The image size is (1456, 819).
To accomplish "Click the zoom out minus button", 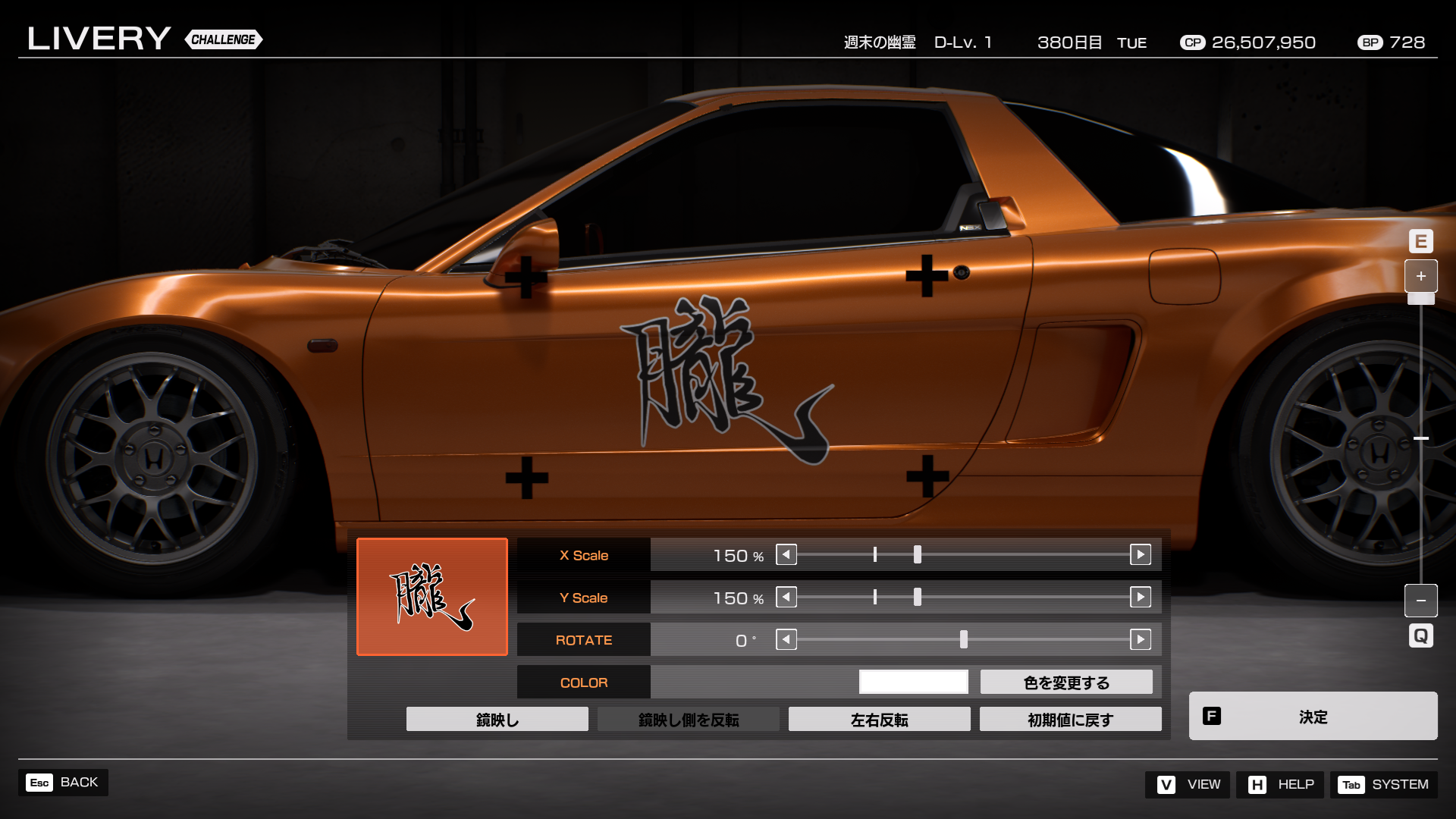I will pos(1420,601).
